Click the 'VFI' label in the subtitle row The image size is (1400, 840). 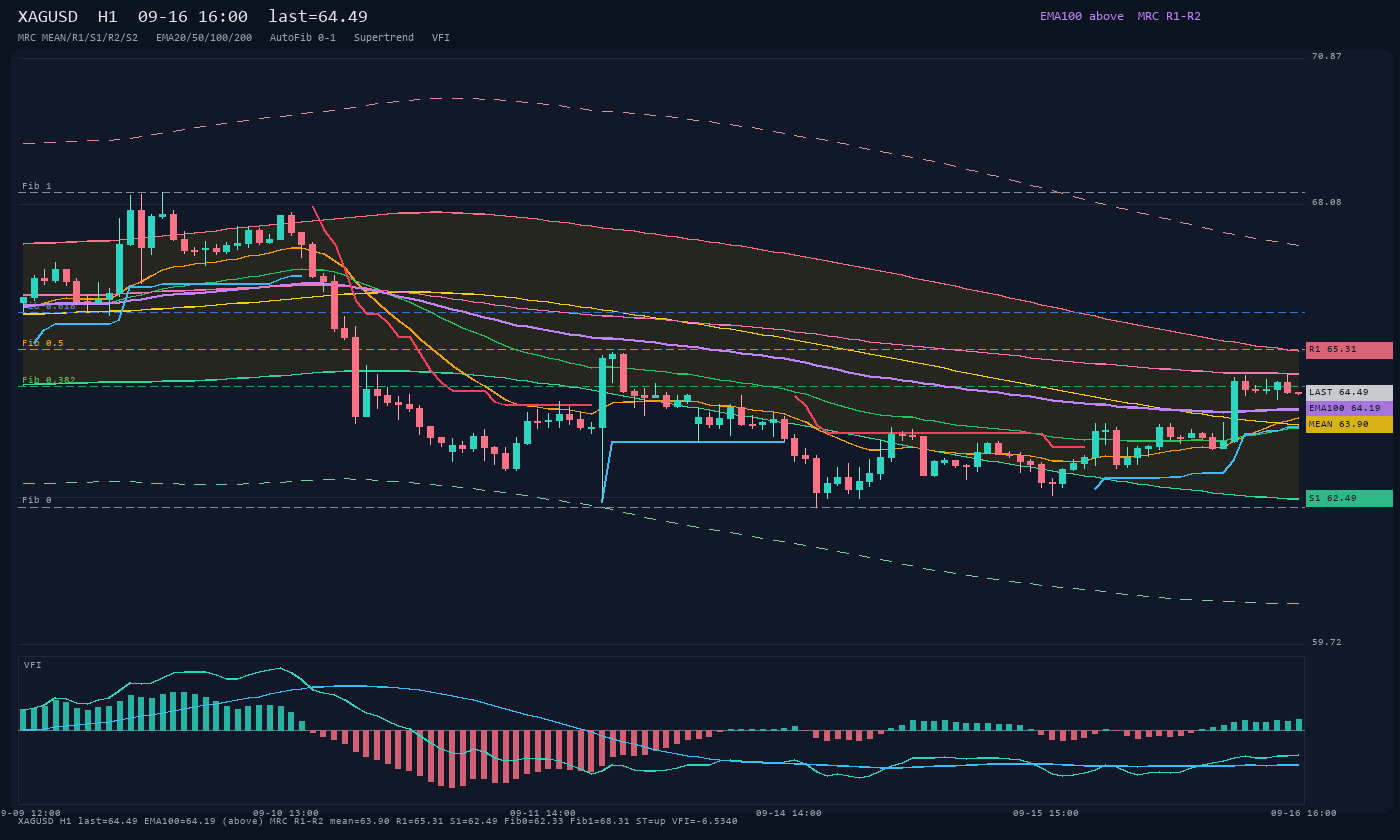pos(441,38)
